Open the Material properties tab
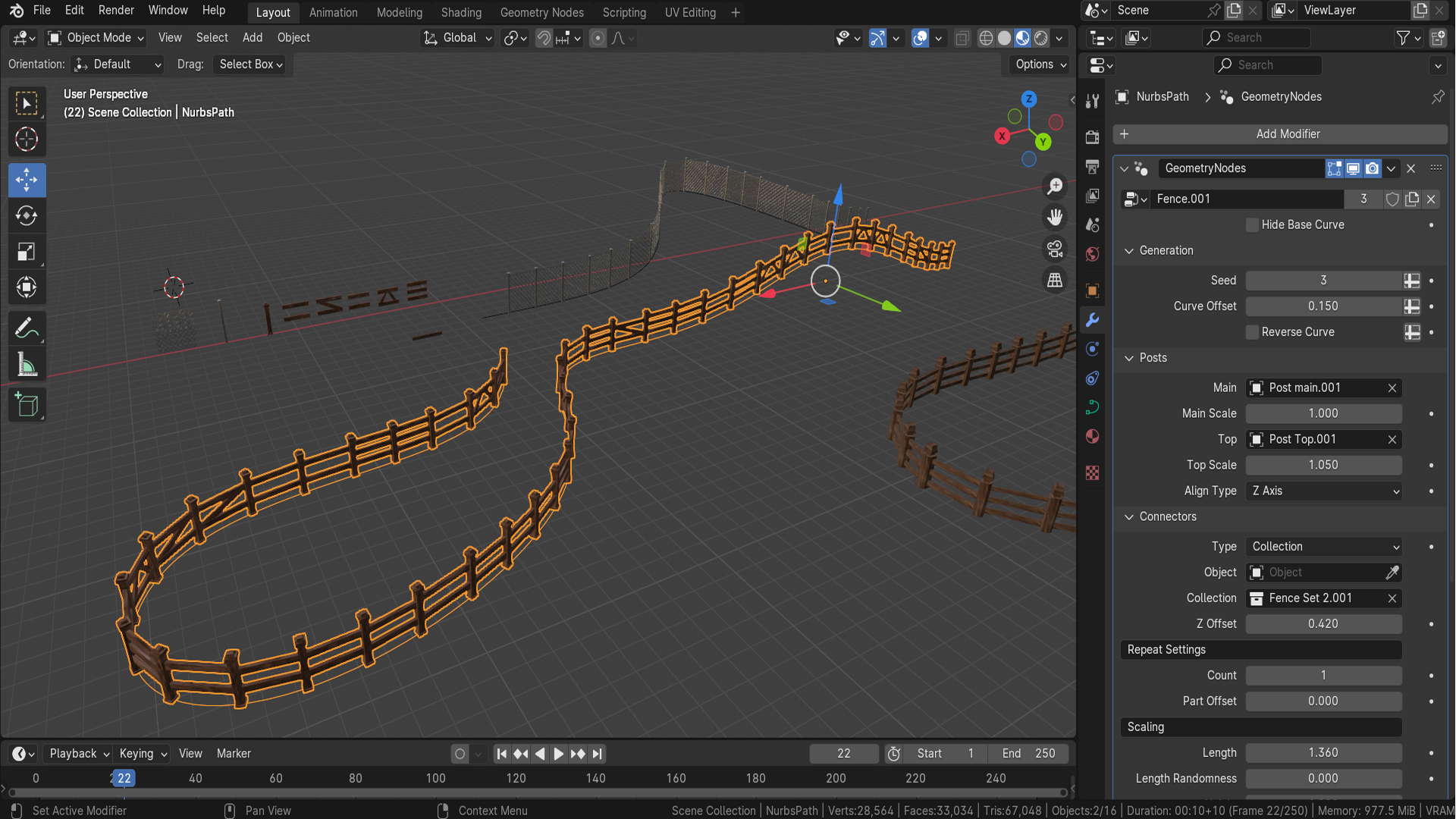Screen dimensions: 1456x819 (x=1092, y=437)
